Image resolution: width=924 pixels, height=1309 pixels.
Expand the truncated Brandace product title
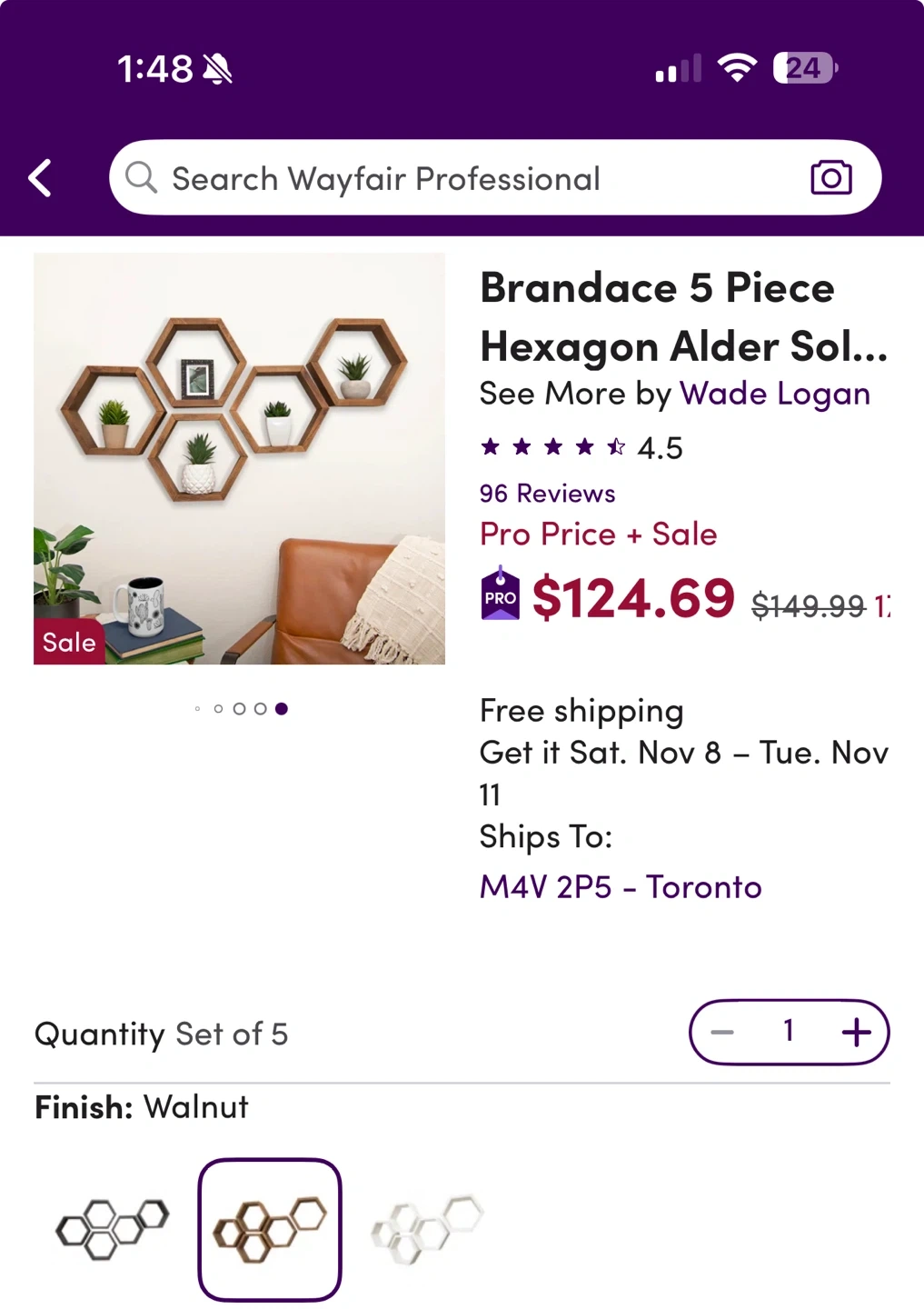[x=683, y=316]
